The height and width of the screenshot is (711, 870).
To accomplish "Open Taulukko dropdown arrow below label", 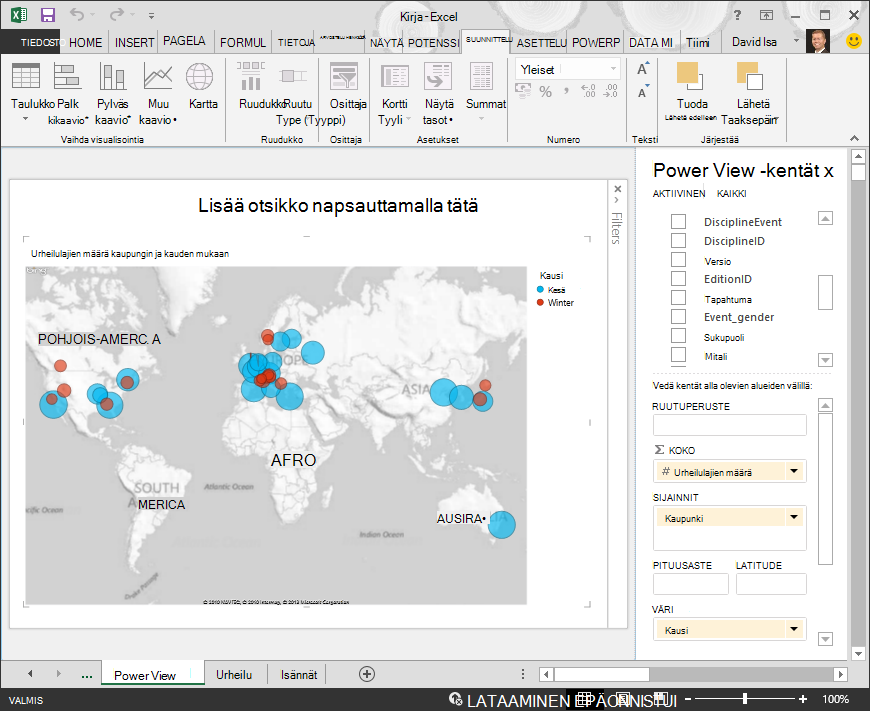I will 26,119.
